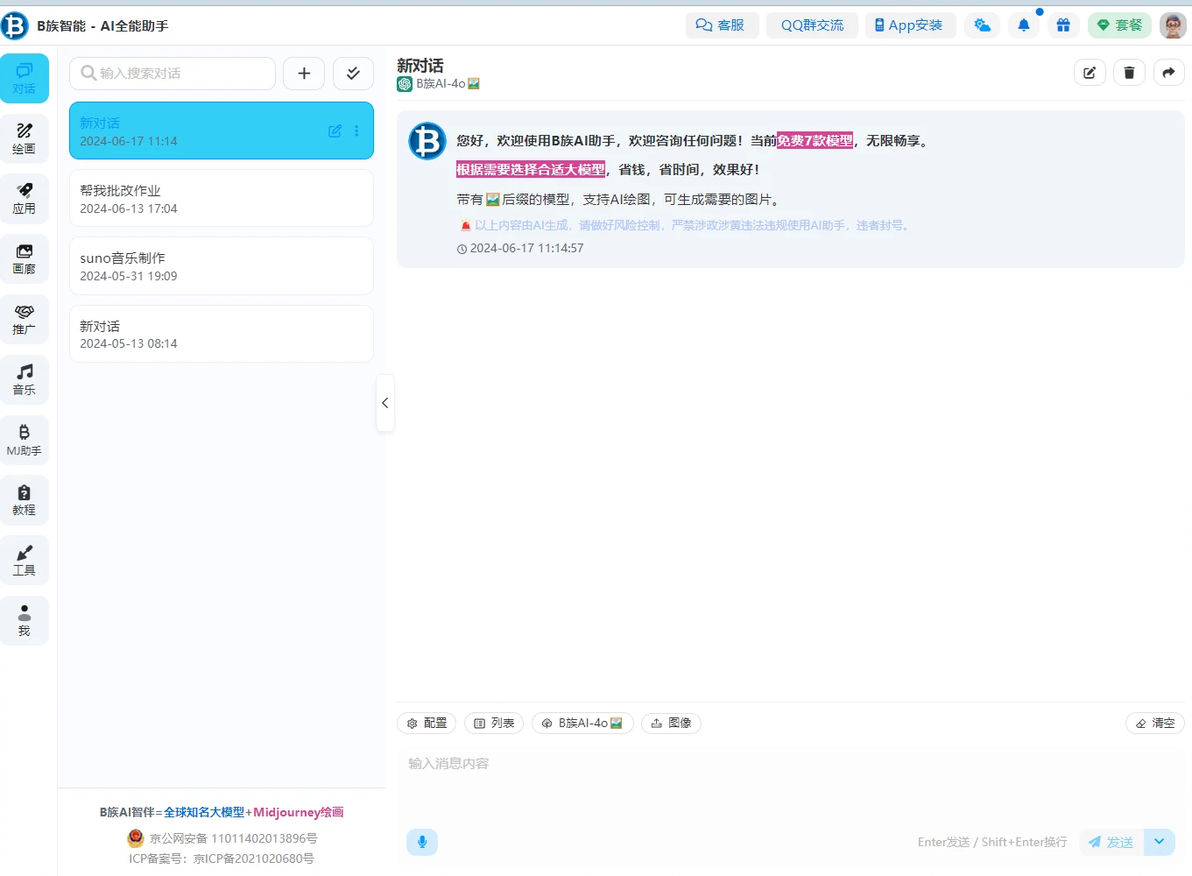
Task: Expand send options dropdown arrow
Action: point(1159,842)
